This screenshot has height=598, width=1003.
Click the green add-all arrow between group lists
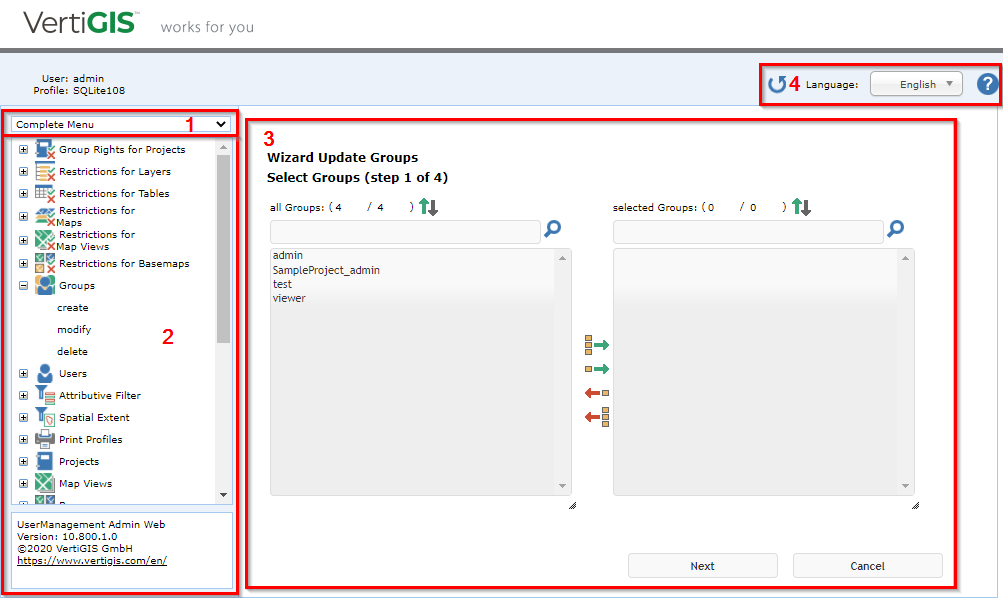click(x=595, y=344)
